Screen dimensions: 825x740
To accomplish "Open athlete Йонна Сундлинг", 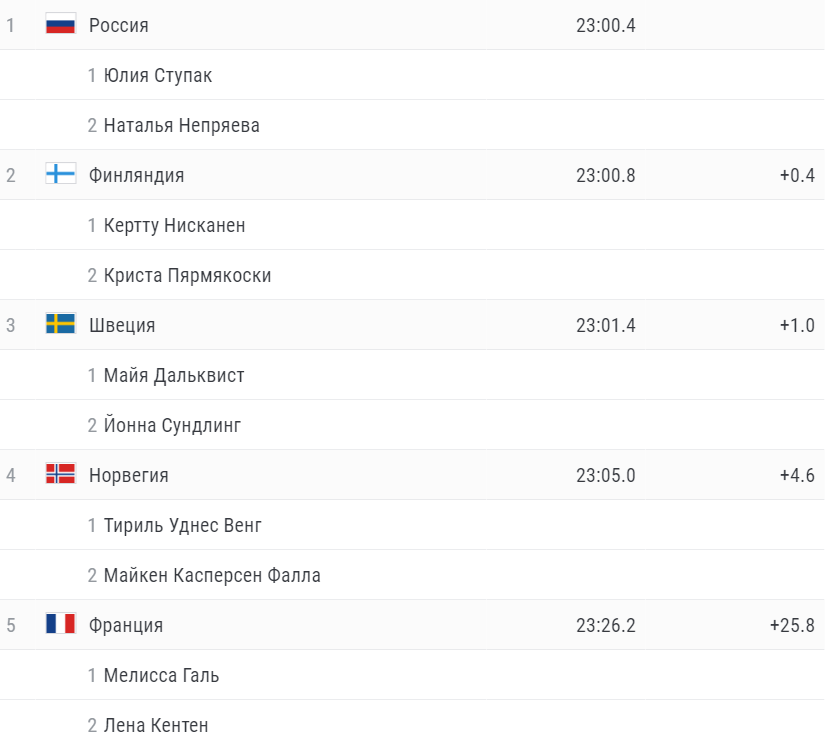I will 173,425.
